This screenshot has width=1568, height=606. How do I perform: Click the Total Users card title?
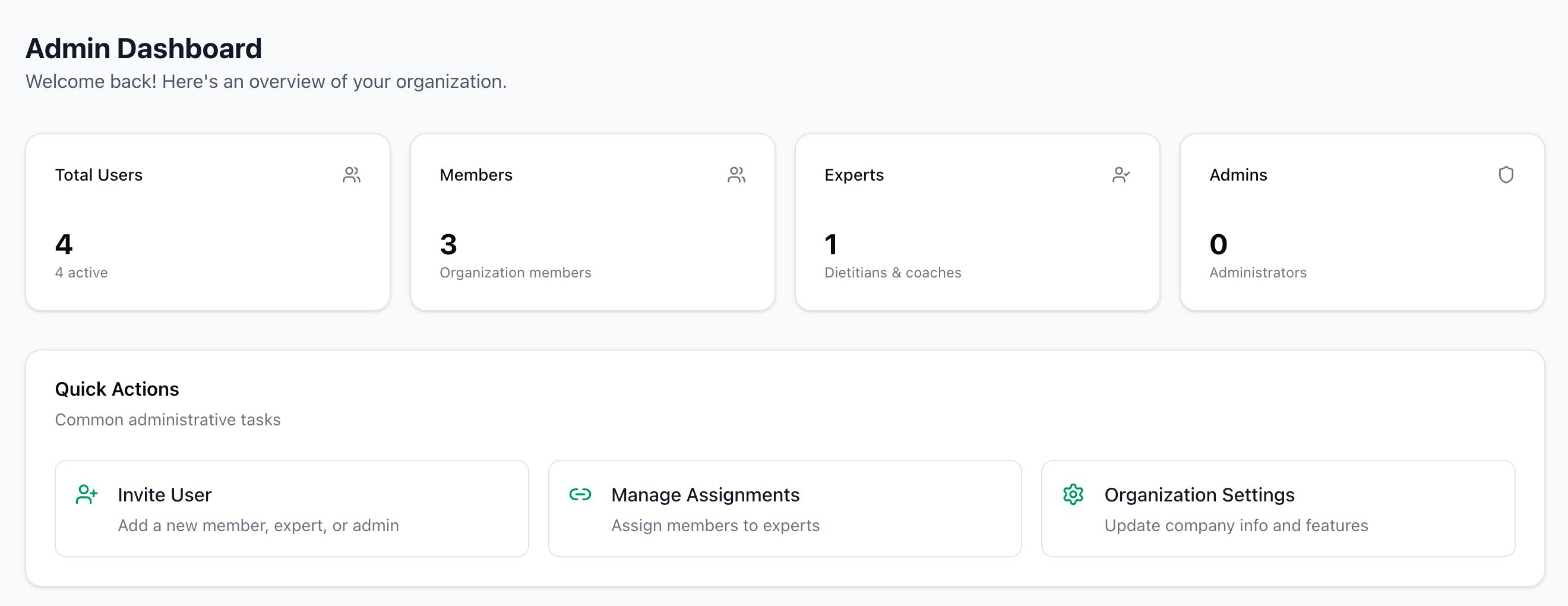tap(99, 175)
